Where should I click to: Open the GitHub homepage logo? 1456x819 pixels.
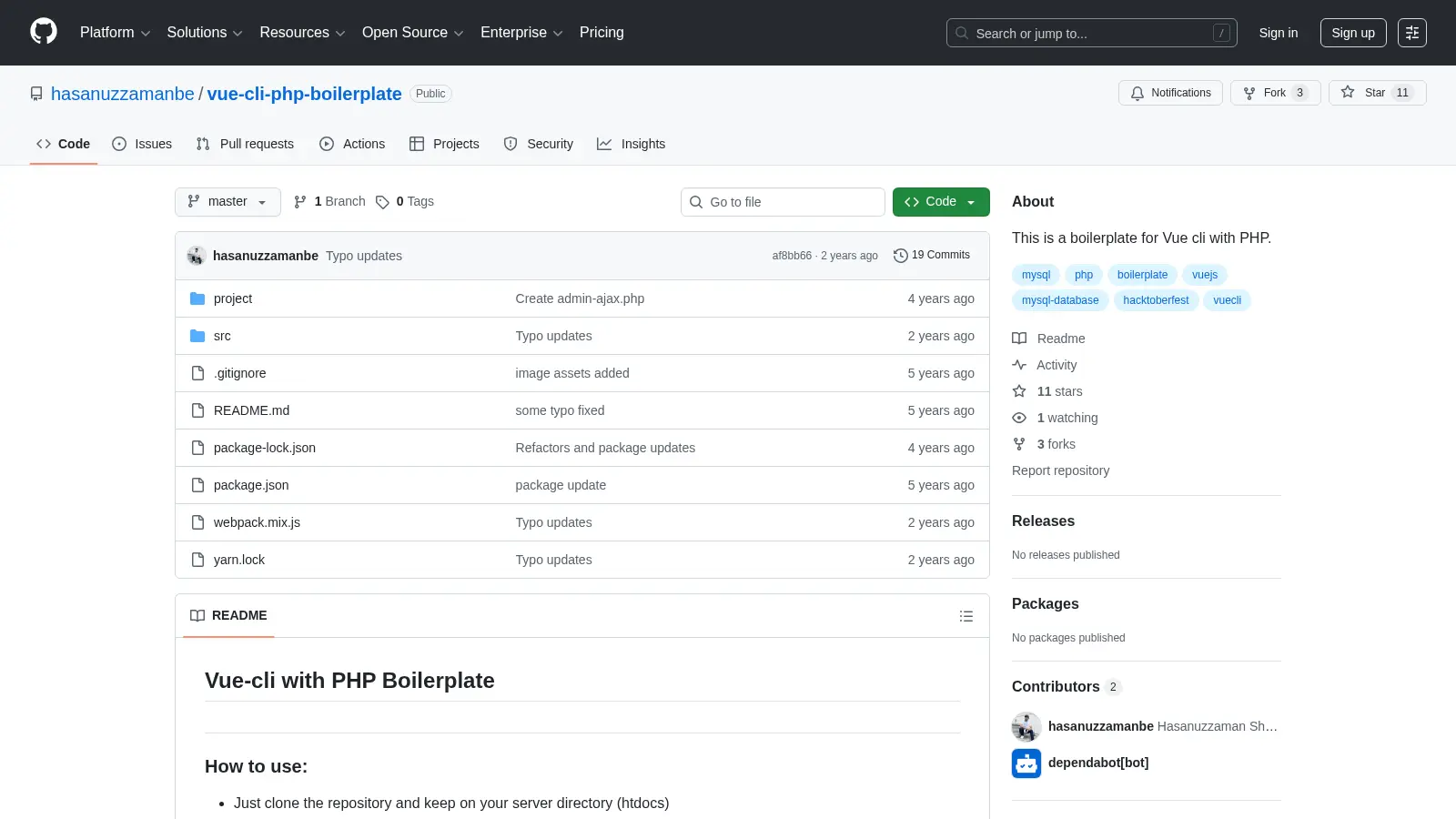point(44,32)
